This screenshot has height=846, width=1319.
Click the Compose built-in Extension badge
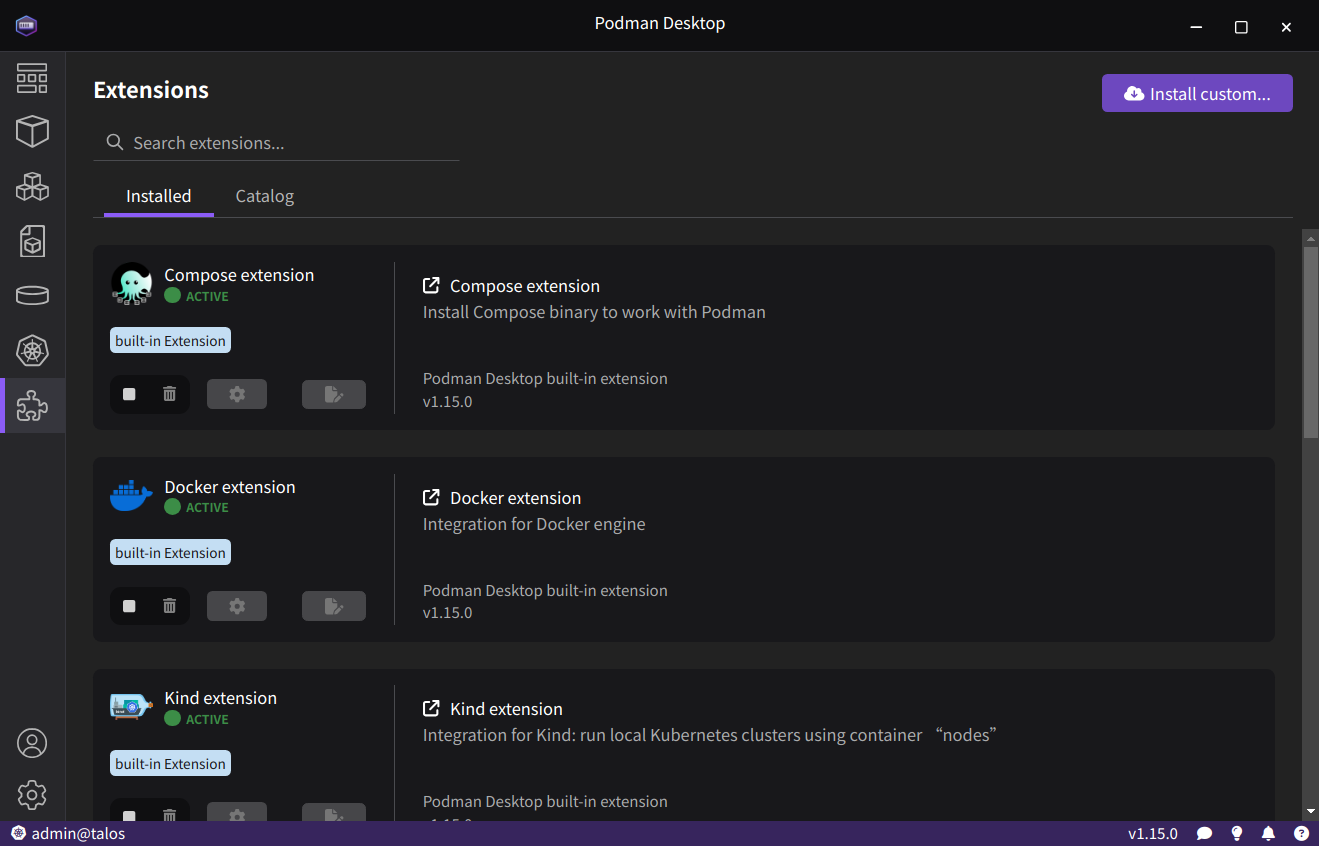point(171,341)
